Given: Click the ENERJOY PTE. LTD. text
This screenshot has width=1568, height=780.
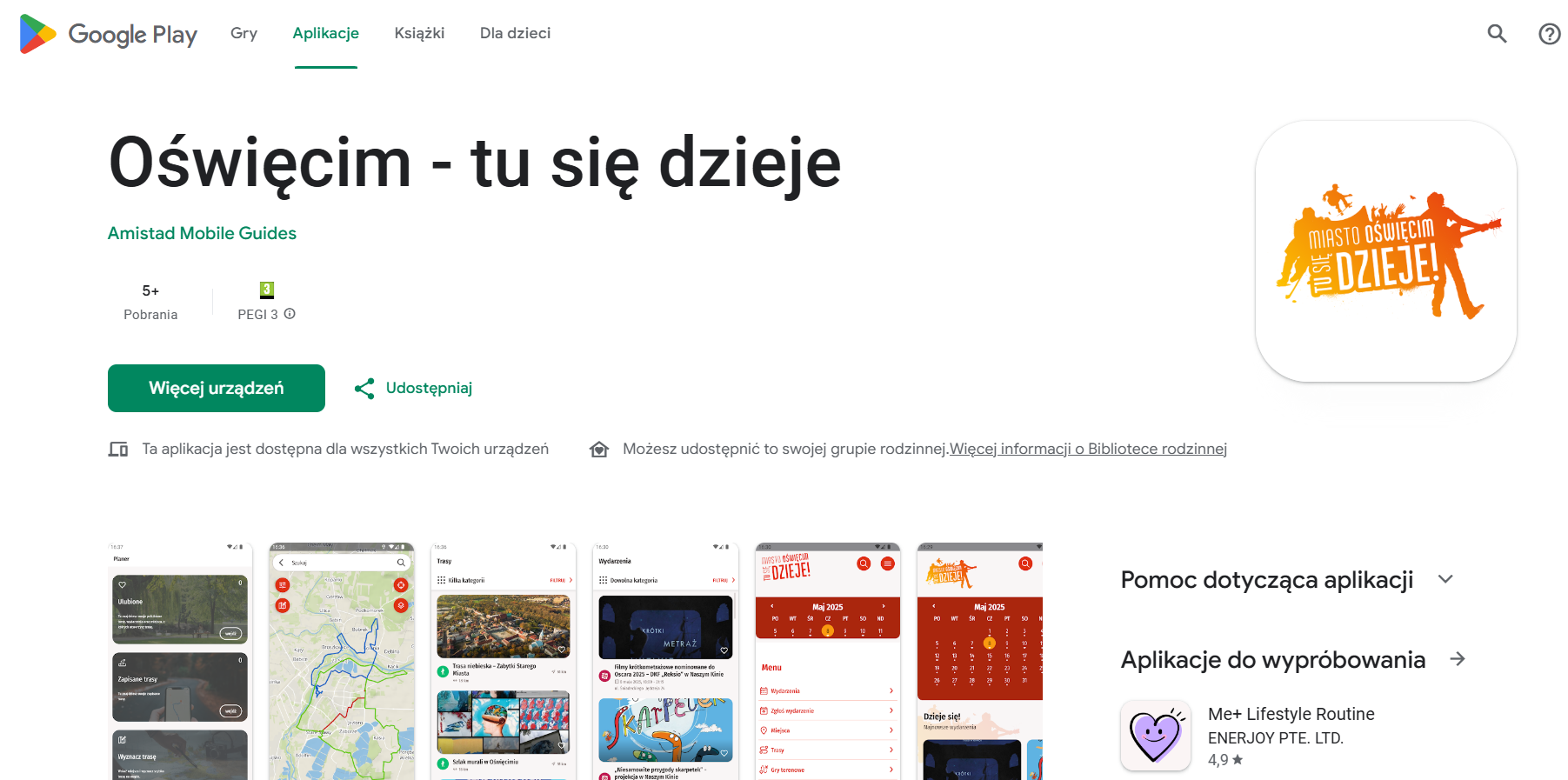Looking at the screenshot, I should tap(1276, 738).
